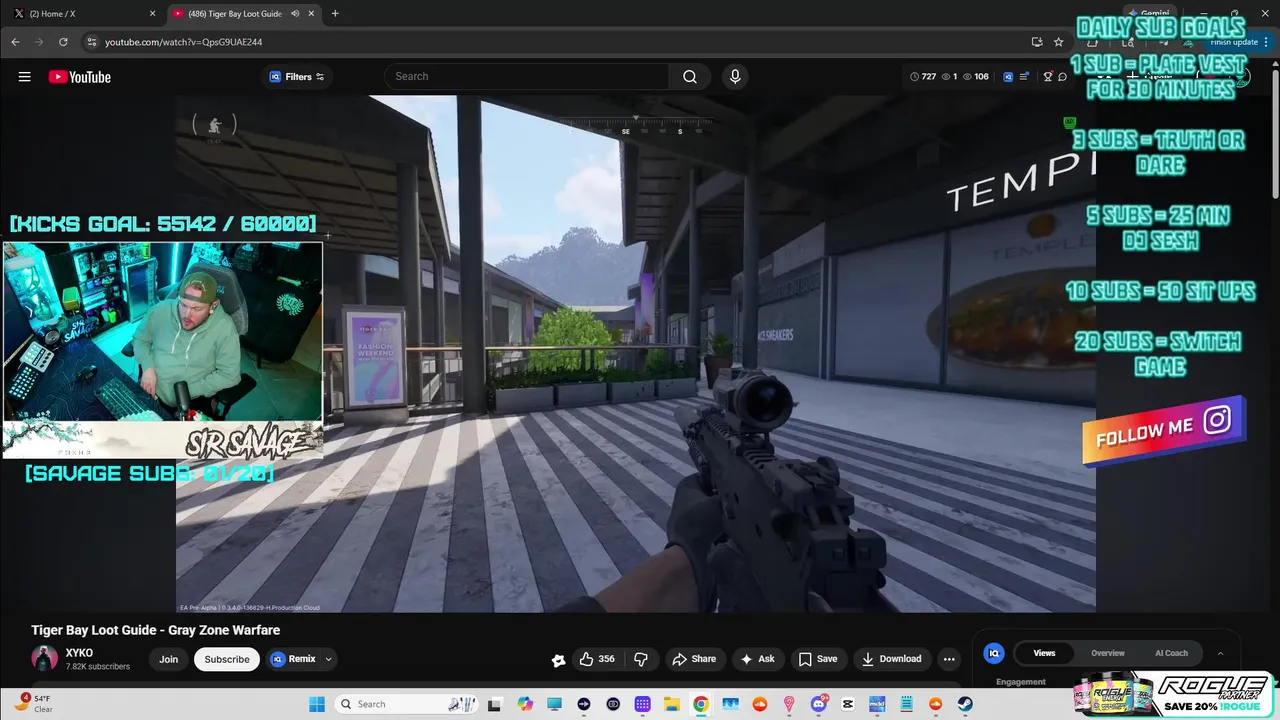1280x720 pixels.
Task: Click the Engagement label in the vidIQ panel
Action: pyautogui.click(x=1021, y=682)
